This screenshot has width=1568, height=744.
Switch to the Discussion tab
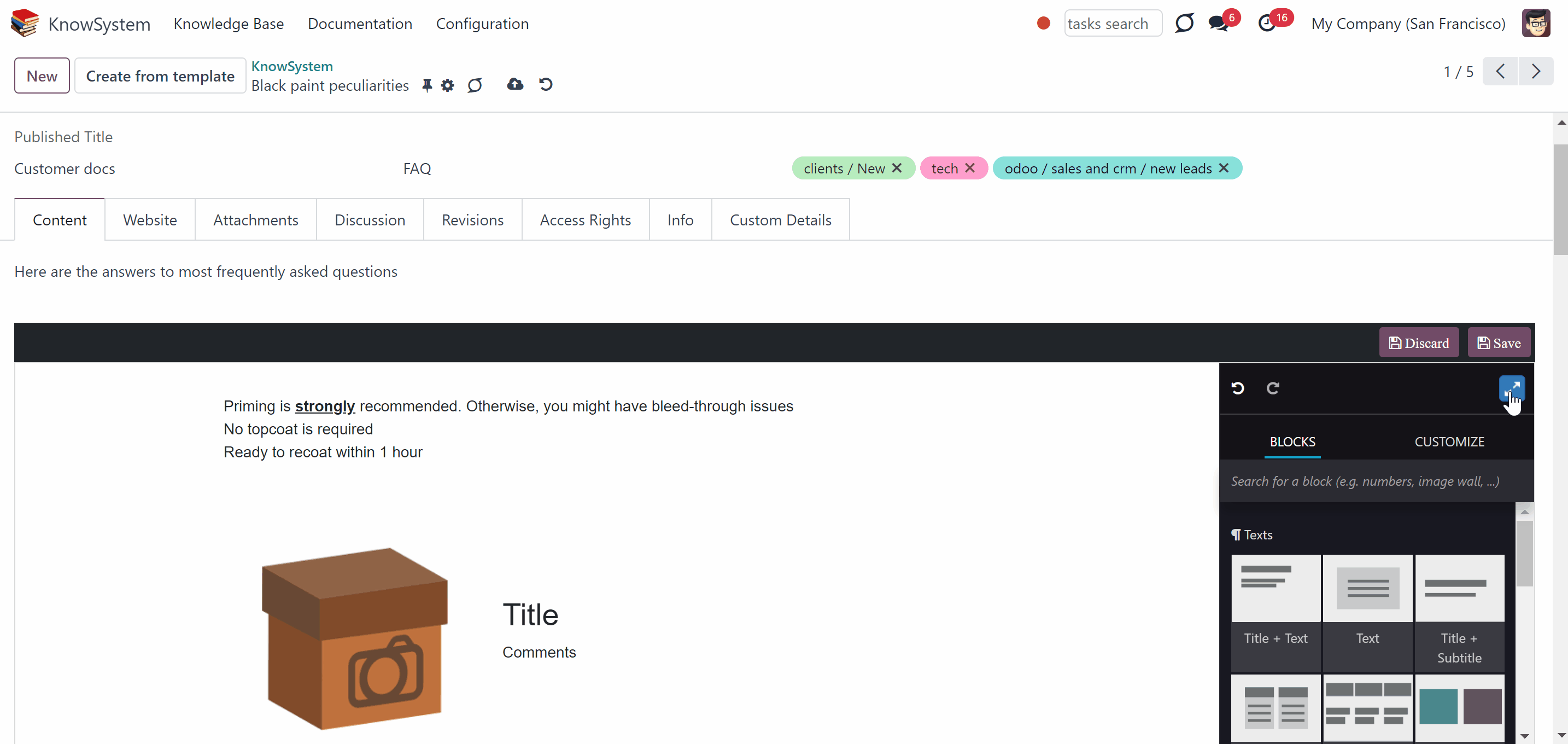(370, 220)
